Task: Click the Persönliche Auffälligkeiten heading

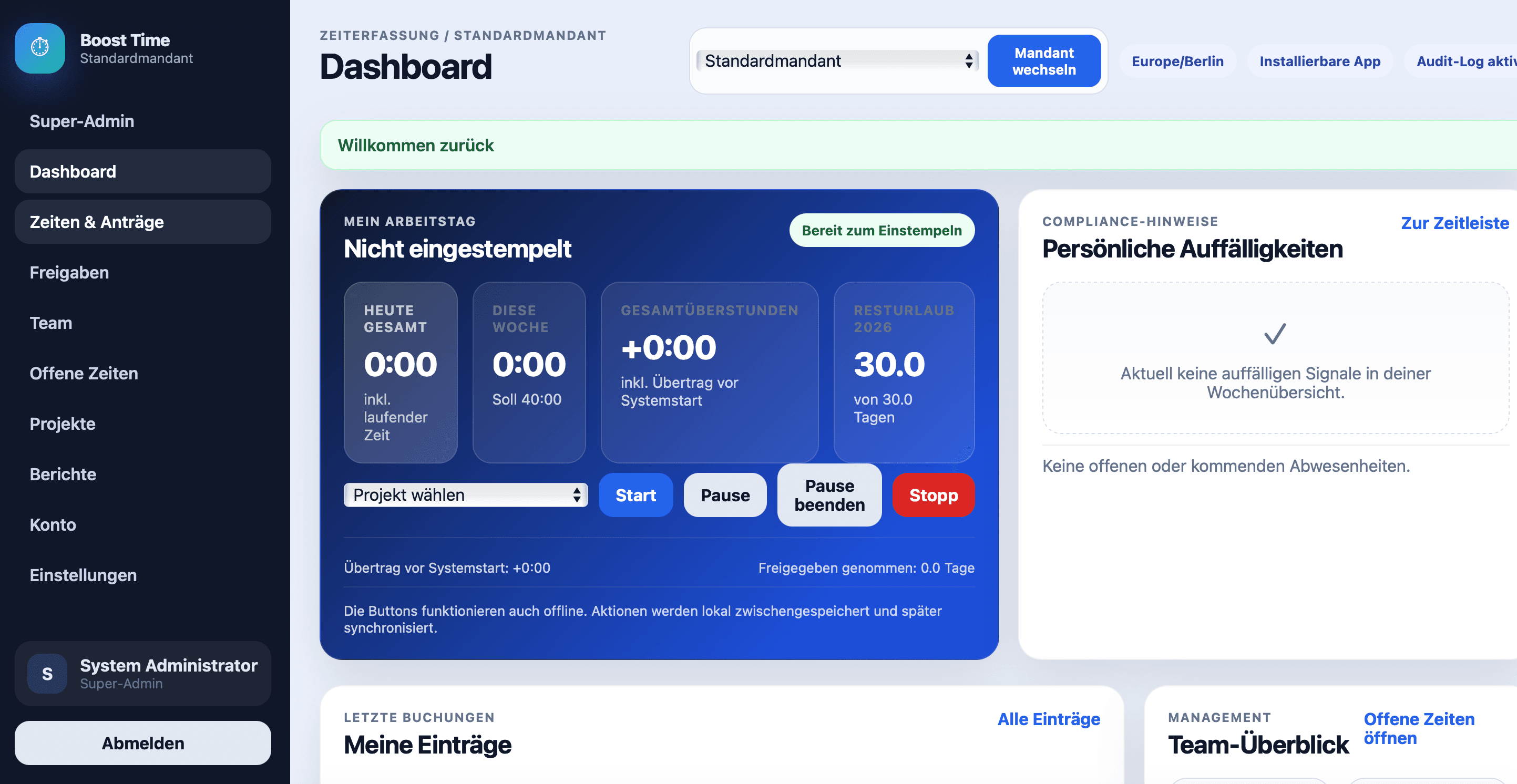Action: click(x=1193, y=249)
